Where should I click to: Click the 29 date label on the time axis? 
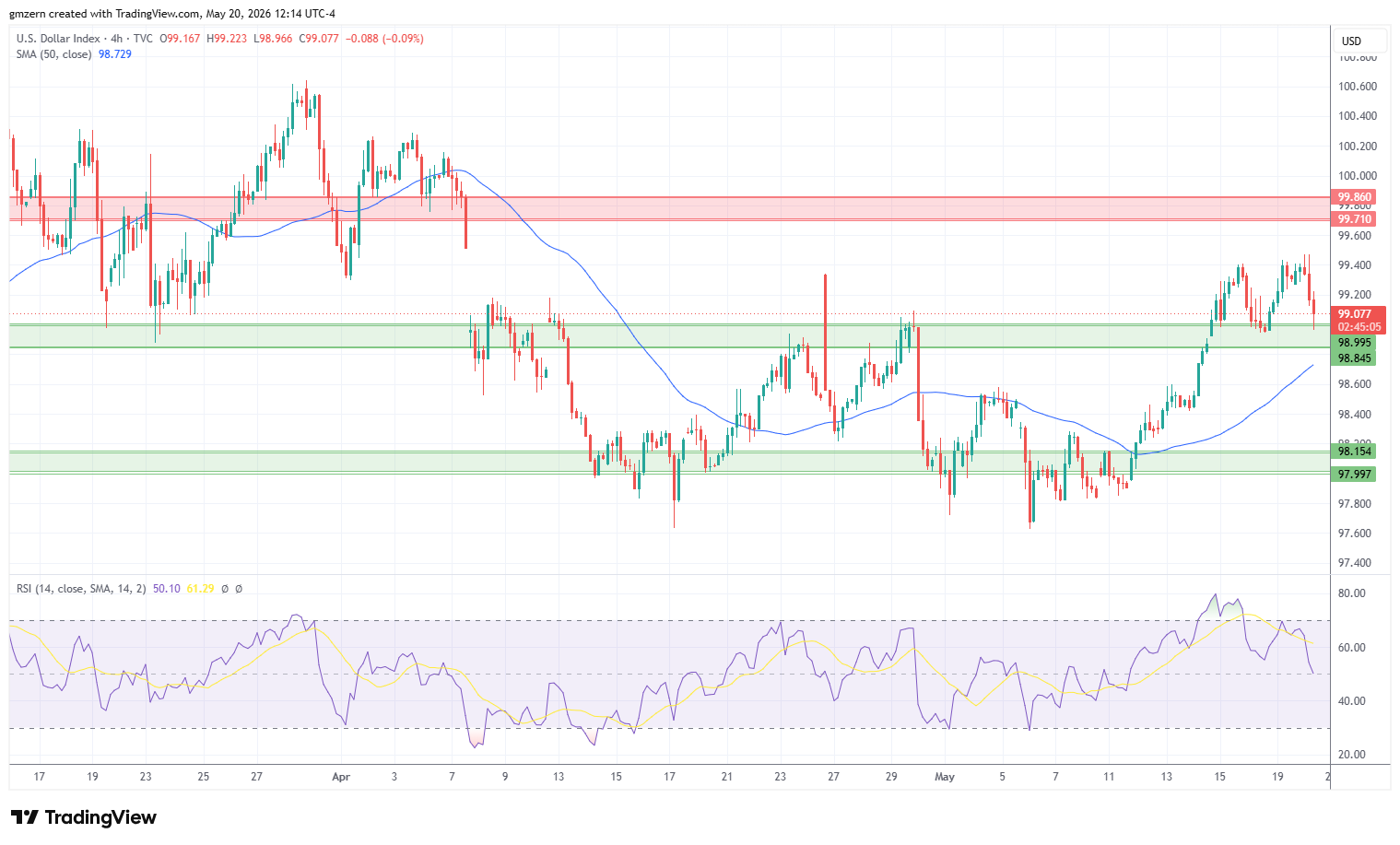tap(891, 777)
